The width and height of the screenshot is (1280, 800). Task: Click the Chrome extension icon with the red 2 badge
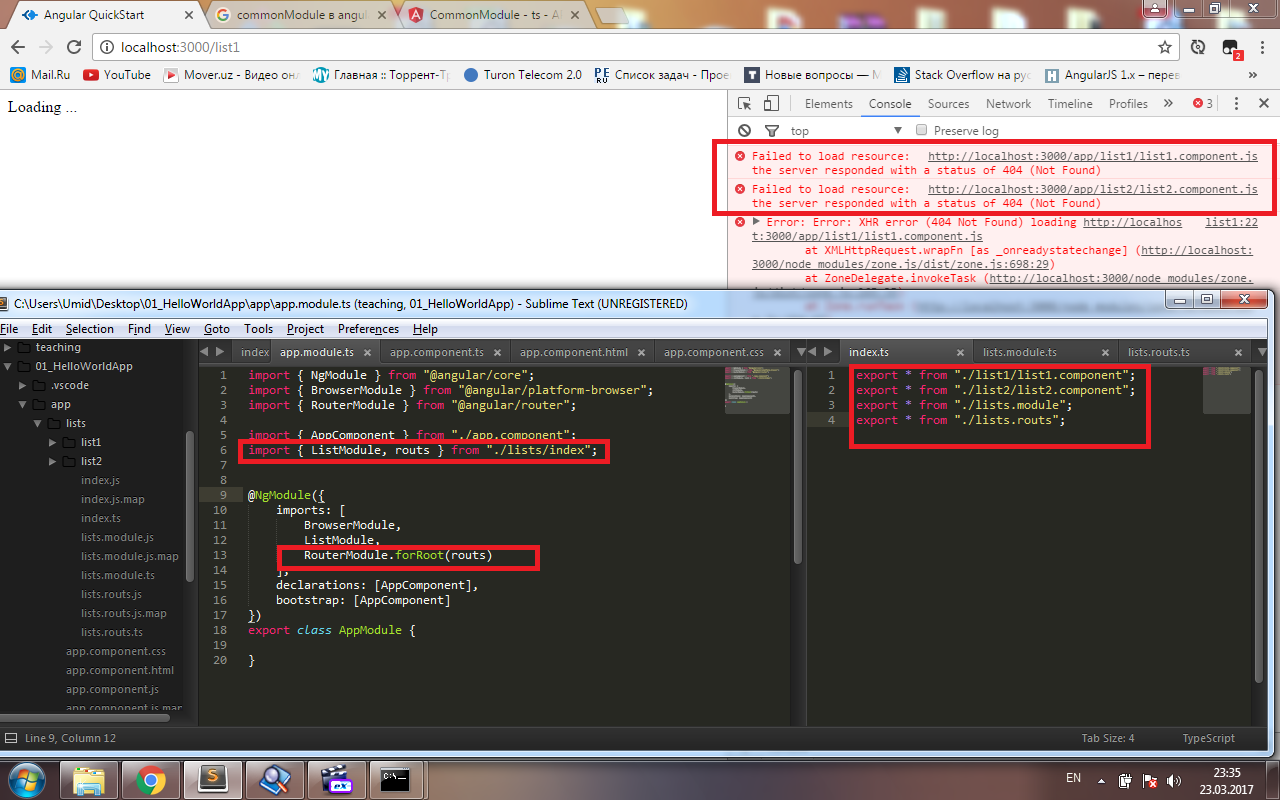pyautogui.click(x=1231, y=48)
